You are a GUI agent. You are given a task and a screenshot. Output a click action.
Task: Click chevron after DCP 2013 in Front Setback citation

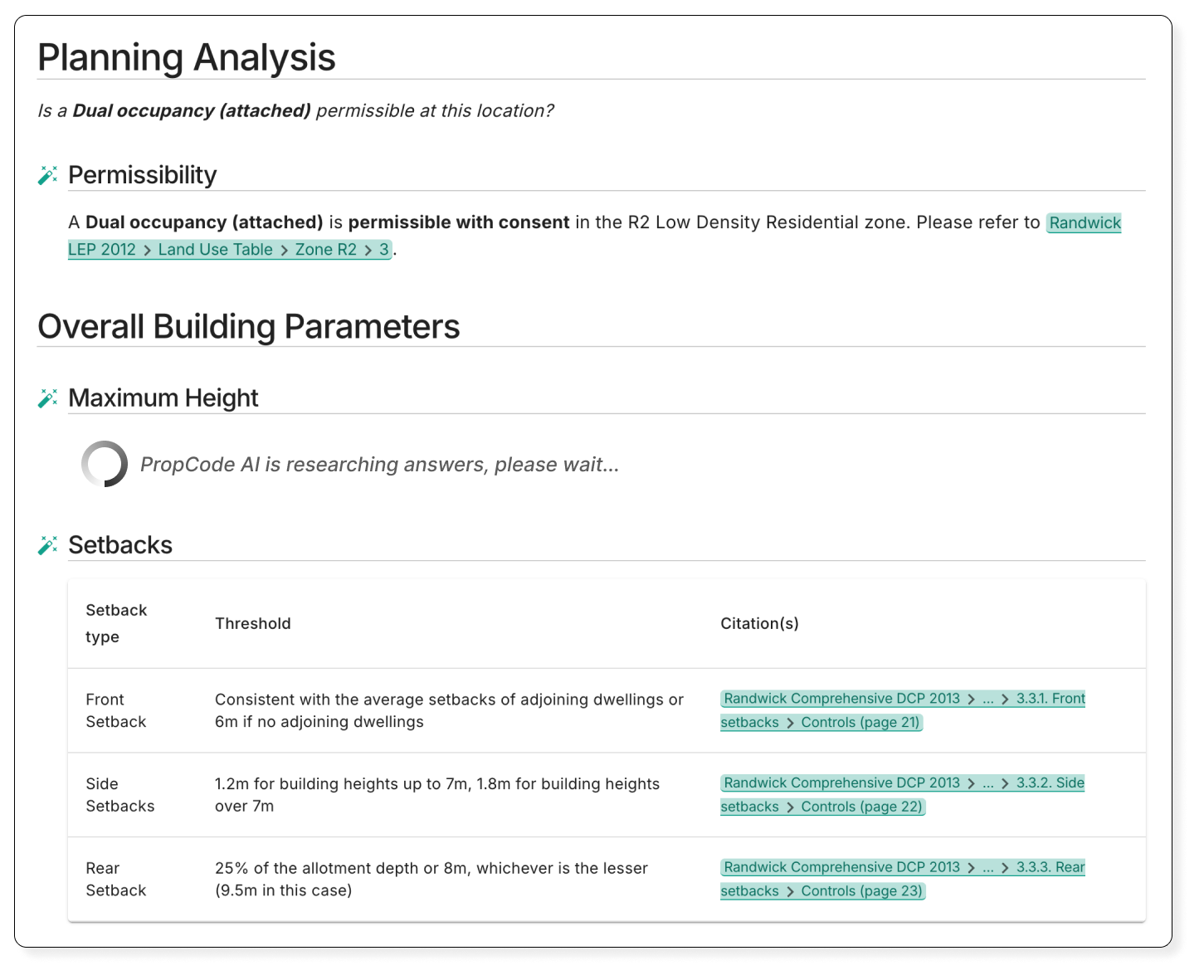(x=972, y=699)
